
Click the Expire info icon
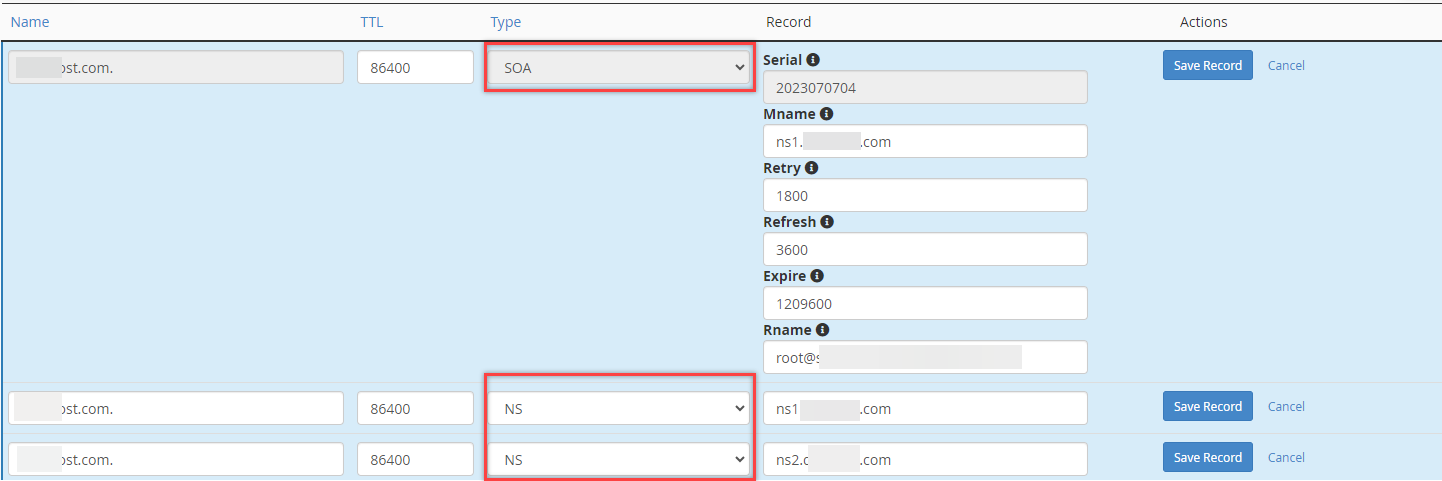coord(817,276)
